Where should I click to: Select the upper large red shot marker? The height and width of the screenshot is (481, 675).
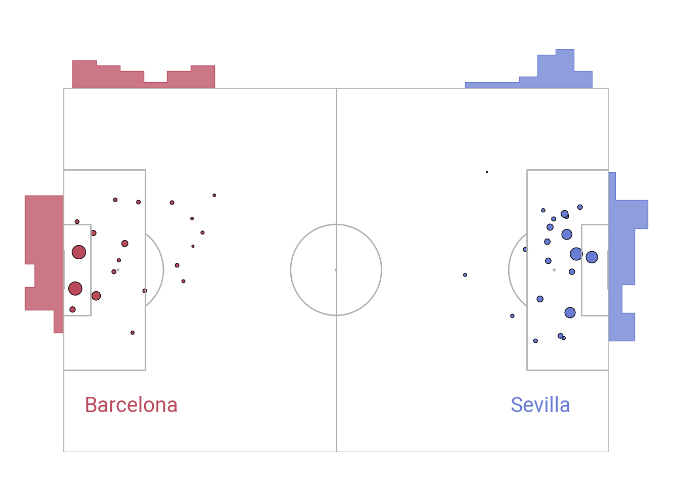79,252
